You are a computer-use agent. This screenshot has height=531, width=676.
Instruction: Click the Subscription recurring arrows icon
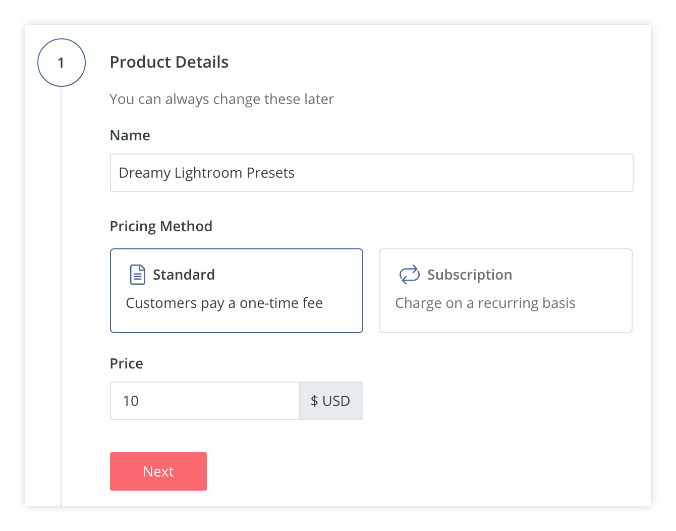pyautogui.click(x=409, y=274)
